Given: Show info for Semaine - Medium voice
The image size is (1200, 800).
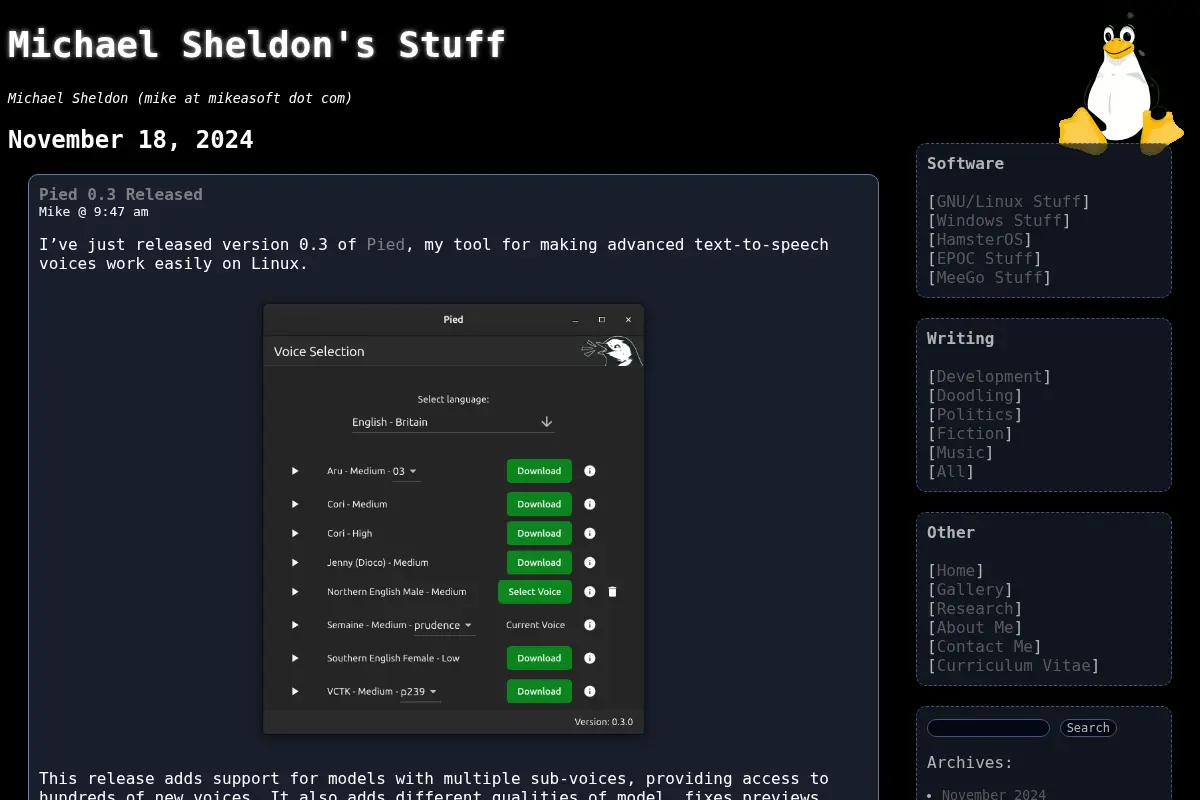Looking at the screenshot, I should click(x=590, y=625).
